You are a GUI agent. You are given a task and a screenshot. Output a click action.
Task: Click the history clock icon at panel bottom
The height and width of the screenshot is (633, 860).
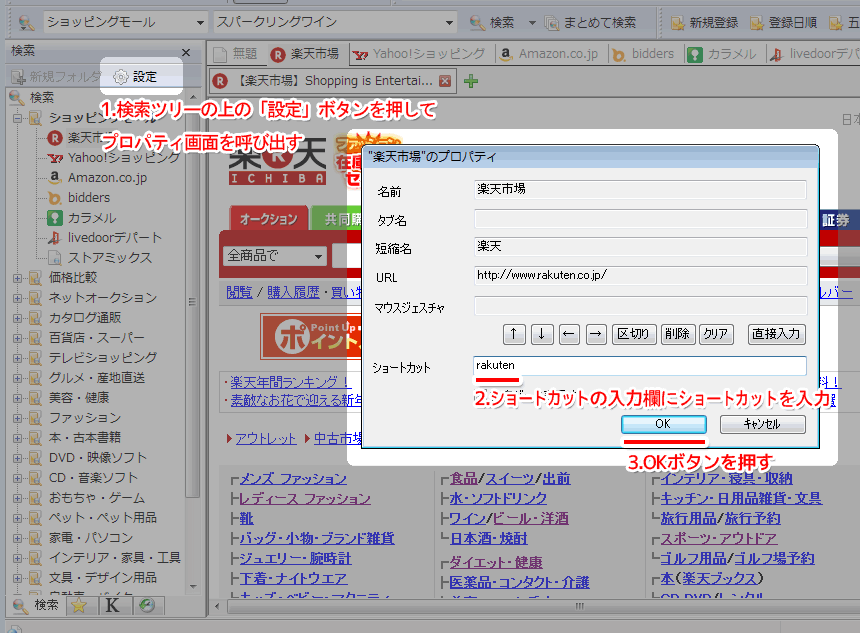click(x=146, y=606)
